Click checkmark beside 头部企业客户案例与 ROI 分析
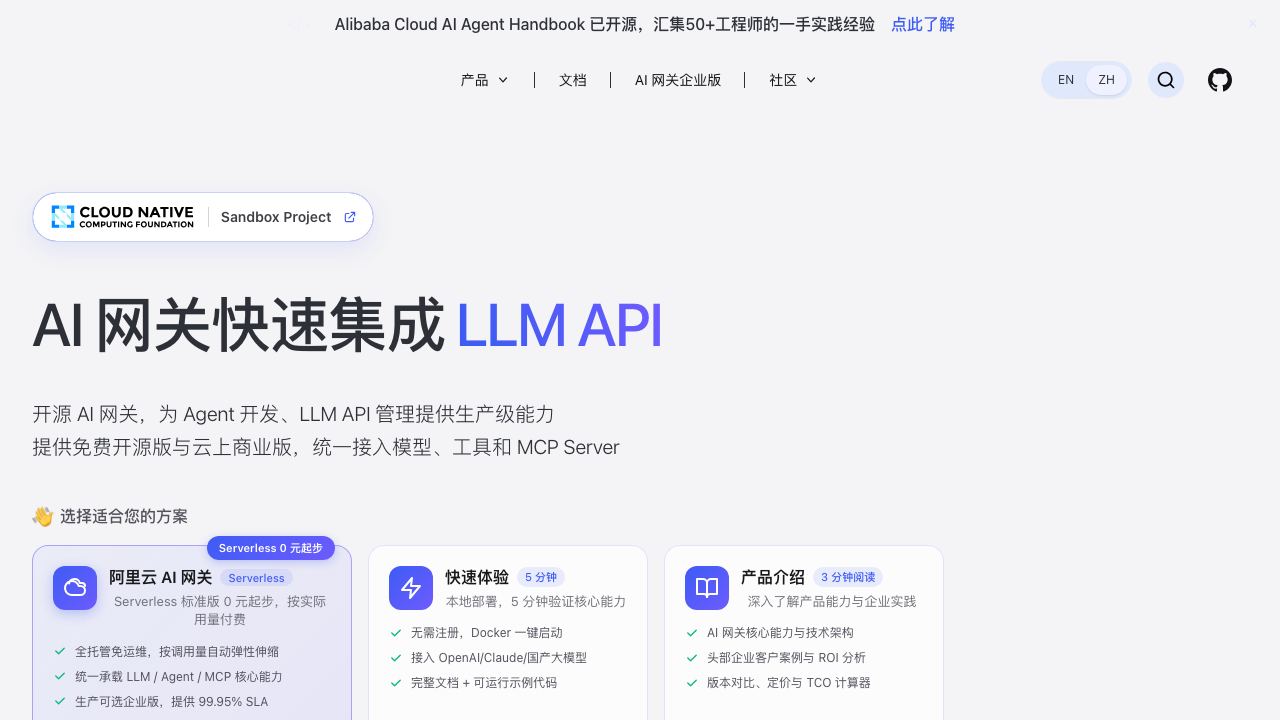1280x720 pixels. pyautogui.click(x=692, y=657)
